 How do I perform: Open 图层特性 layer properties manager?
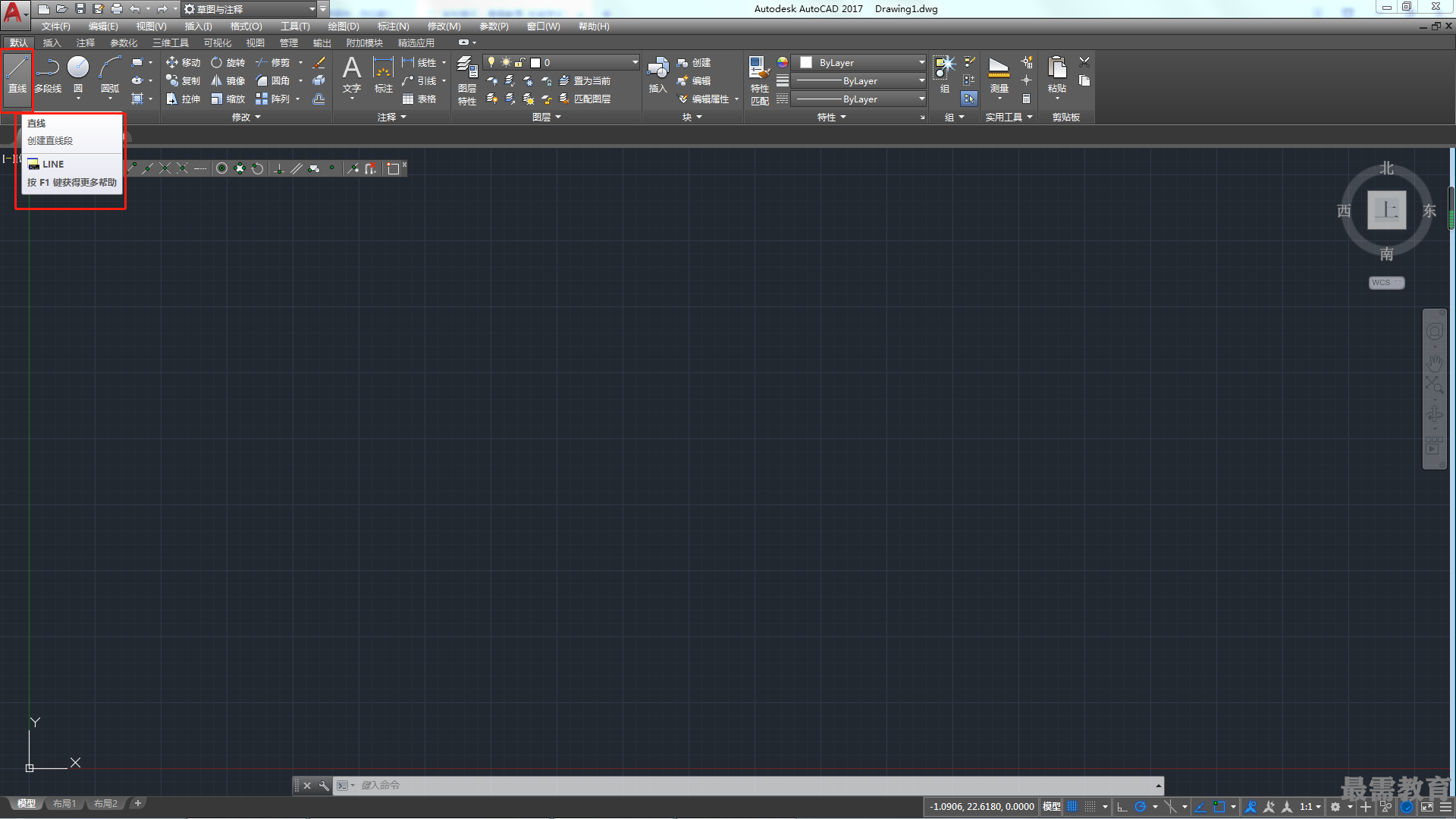point(467,80)
